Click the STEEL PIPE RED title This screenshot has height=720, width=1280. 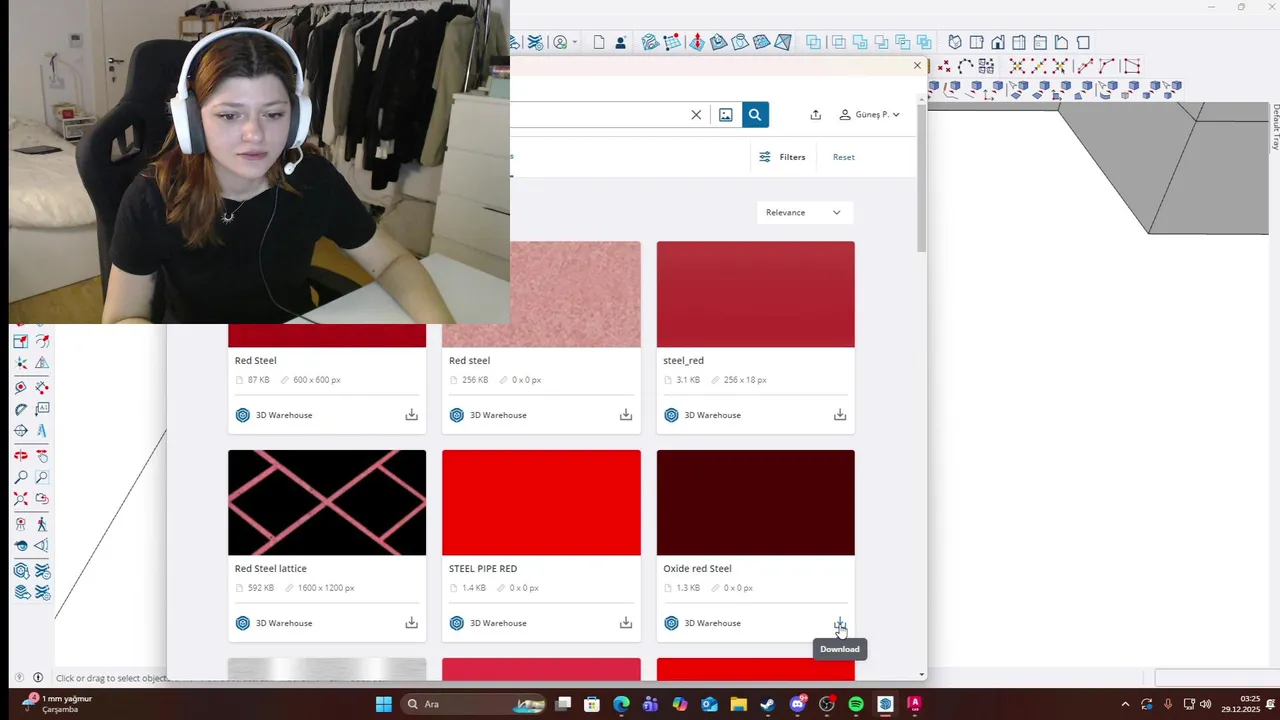click(483, 568)
